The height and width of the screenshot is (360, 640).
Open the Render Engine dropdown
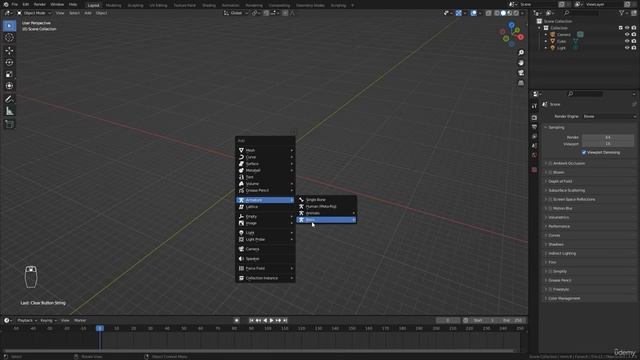click(609, 116)
